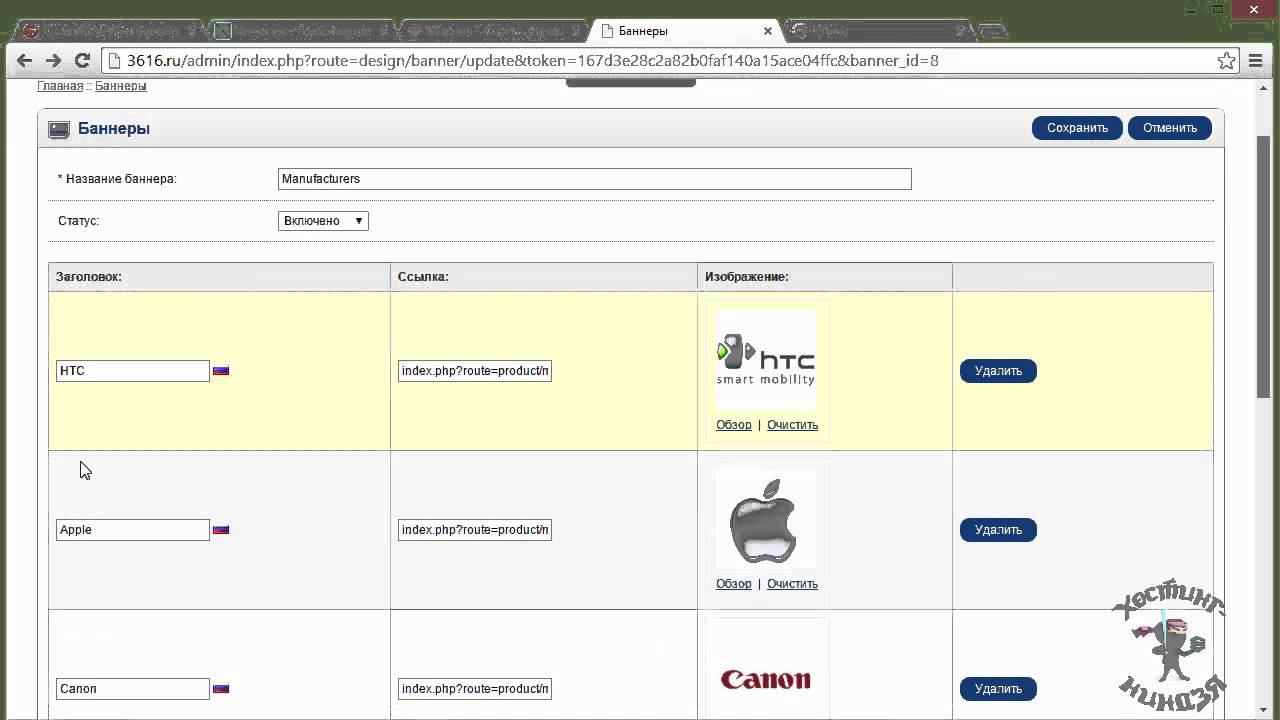Viewport: 1280px width, 720px height.
Task: Focus the link field in HTC row
Action: 475,371
